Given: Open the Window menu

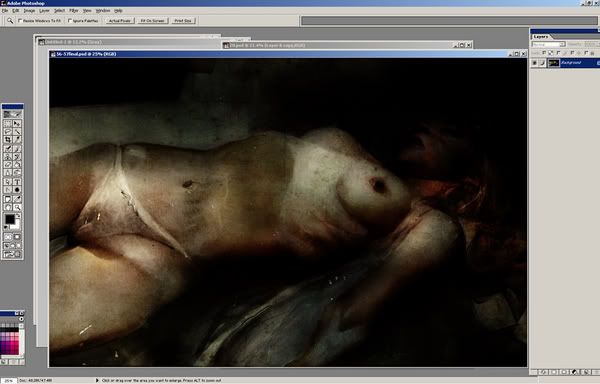Looking at the screenshot, I should coord(103,11).
